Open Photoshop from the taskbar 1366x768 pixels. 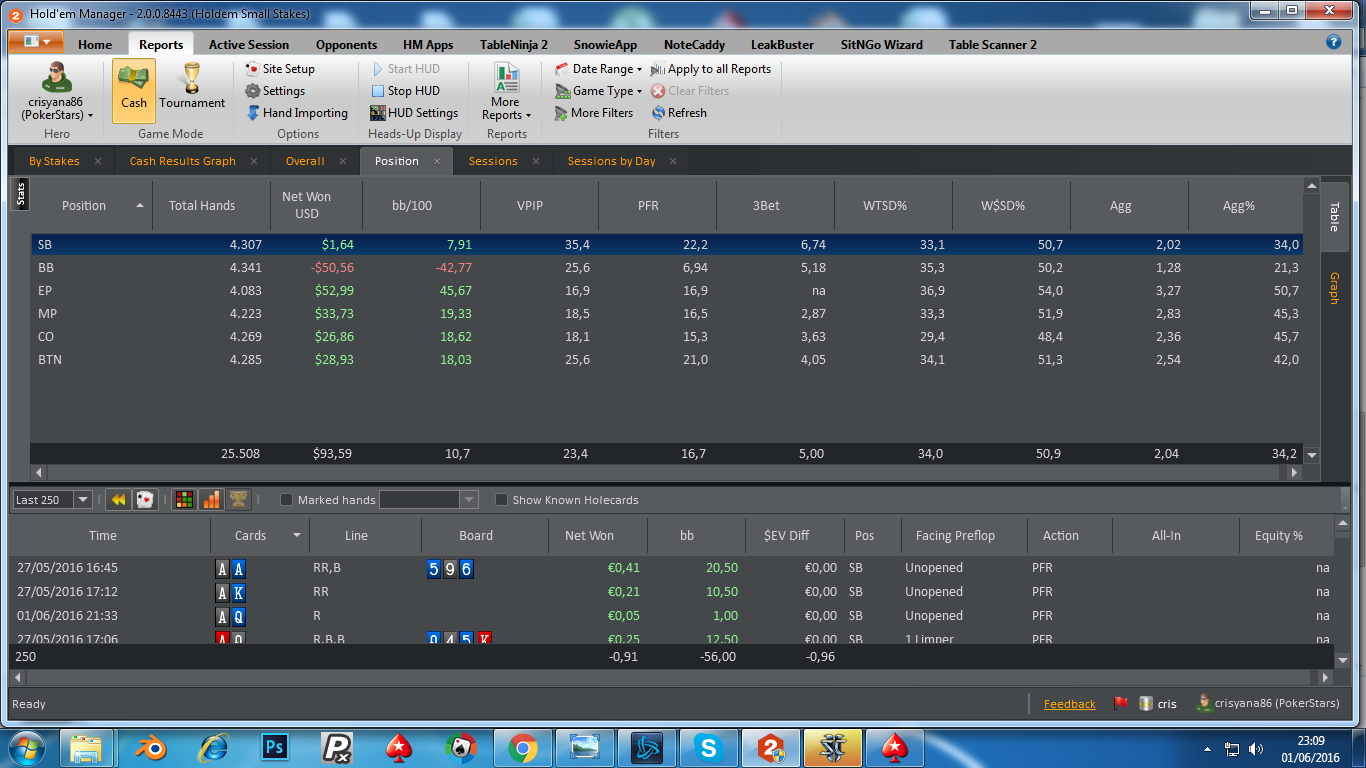click(274, 748)
